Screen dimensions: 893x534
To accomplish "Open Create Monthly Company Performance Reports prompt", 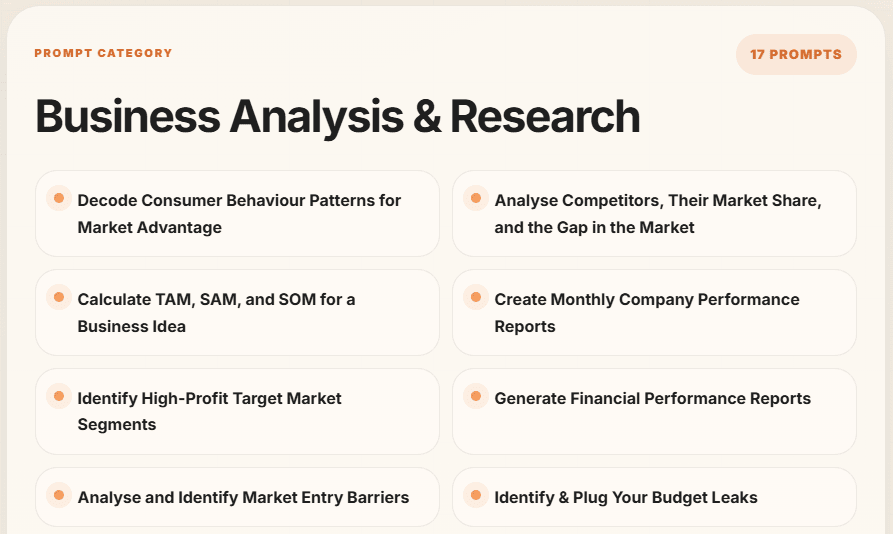I will click(x=646, y=312).
